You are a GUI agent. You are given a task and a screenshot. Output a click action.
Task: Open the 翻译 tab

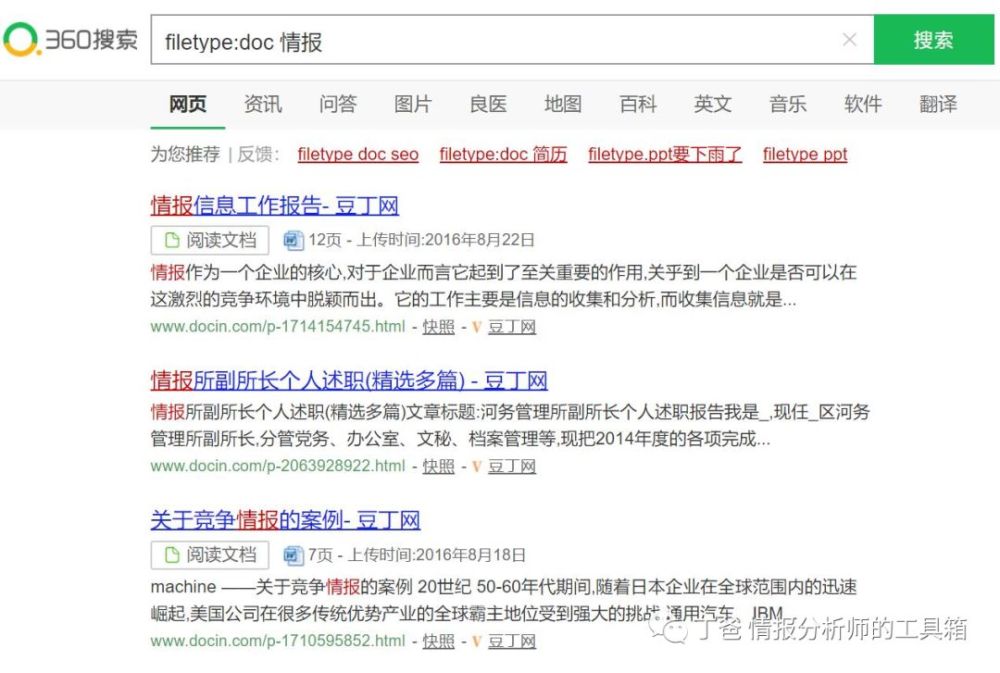[938, 104]
